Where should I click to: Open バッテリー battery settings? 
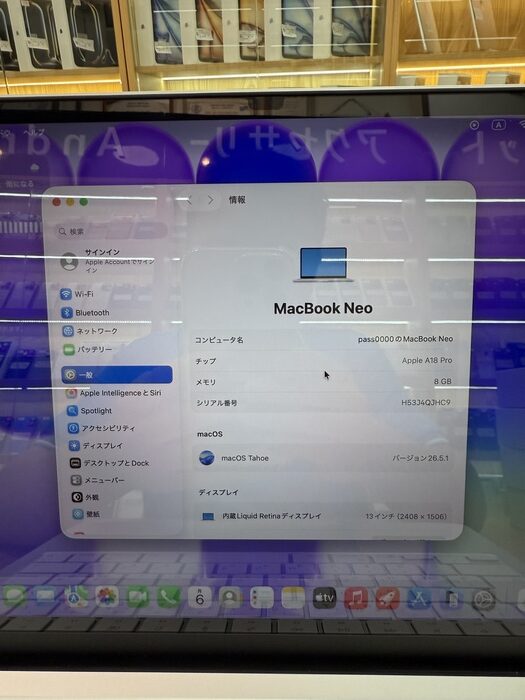(88, 349)
